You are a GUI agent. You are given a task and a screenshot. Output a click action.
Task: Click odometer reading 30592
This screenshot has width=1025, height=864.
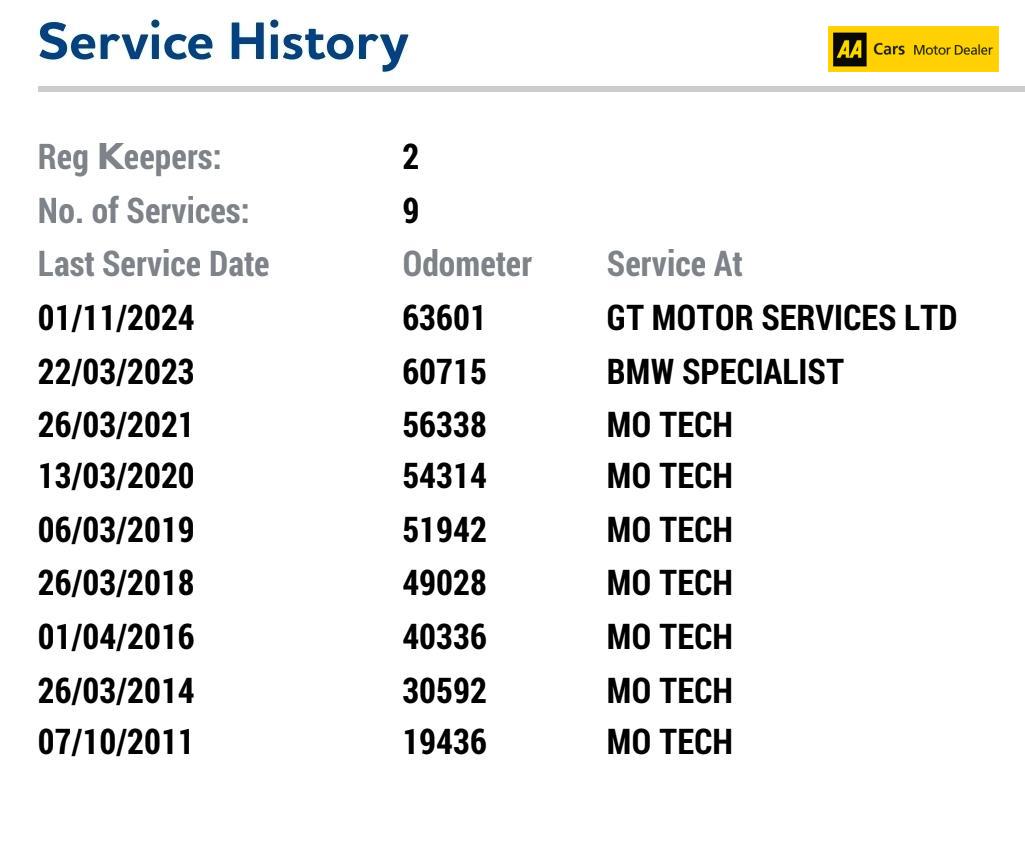(x=444, y=691)
